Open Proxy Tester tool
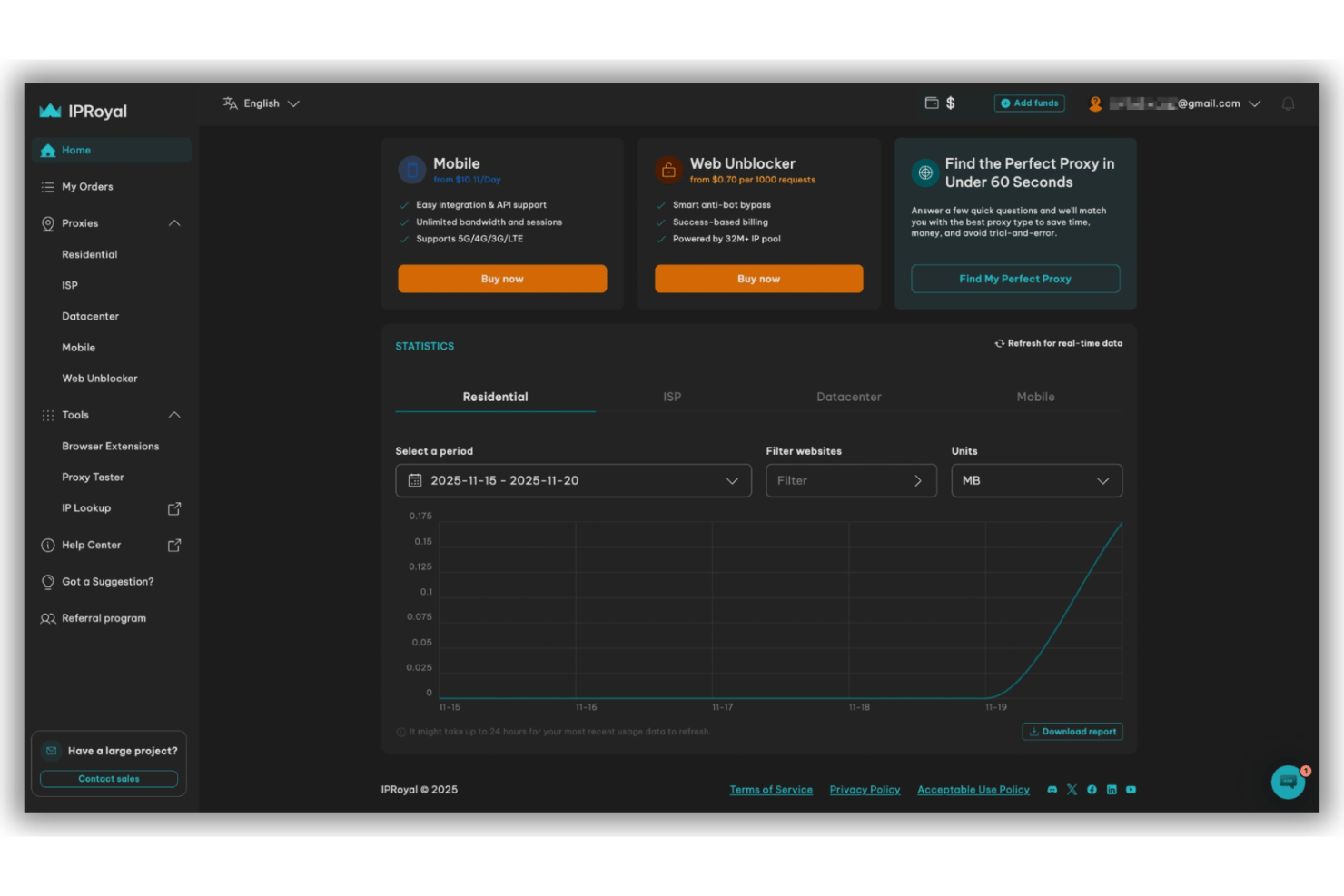This screenshot has height=896, width=1344. [x=93, y=478]
